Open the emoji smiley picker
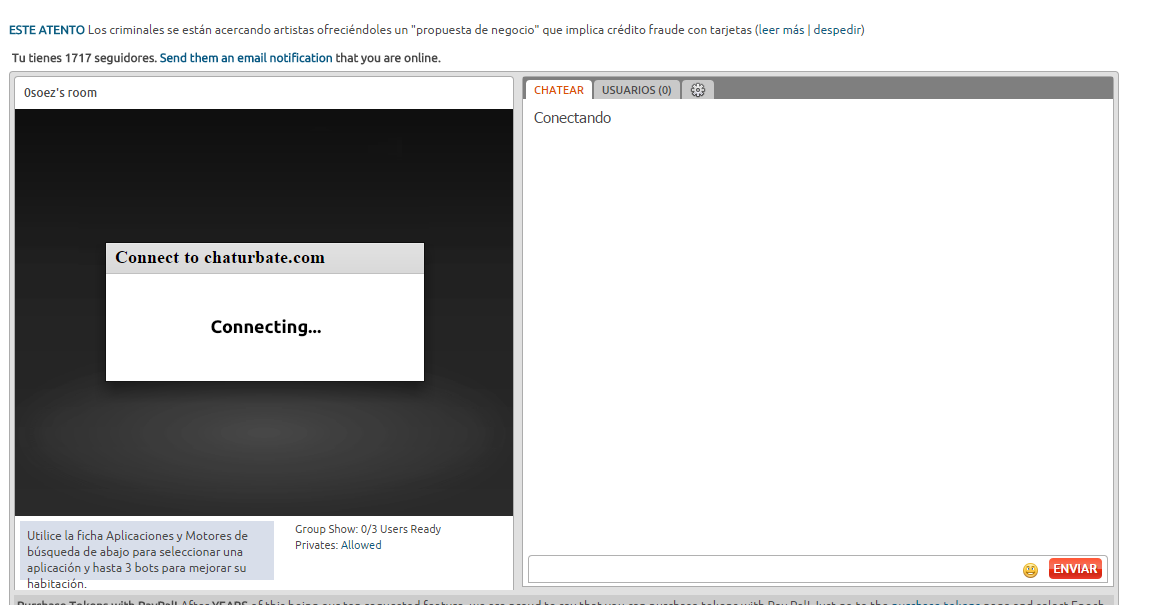This screenshot has height=605, width=1152. tap(1030, 570)
